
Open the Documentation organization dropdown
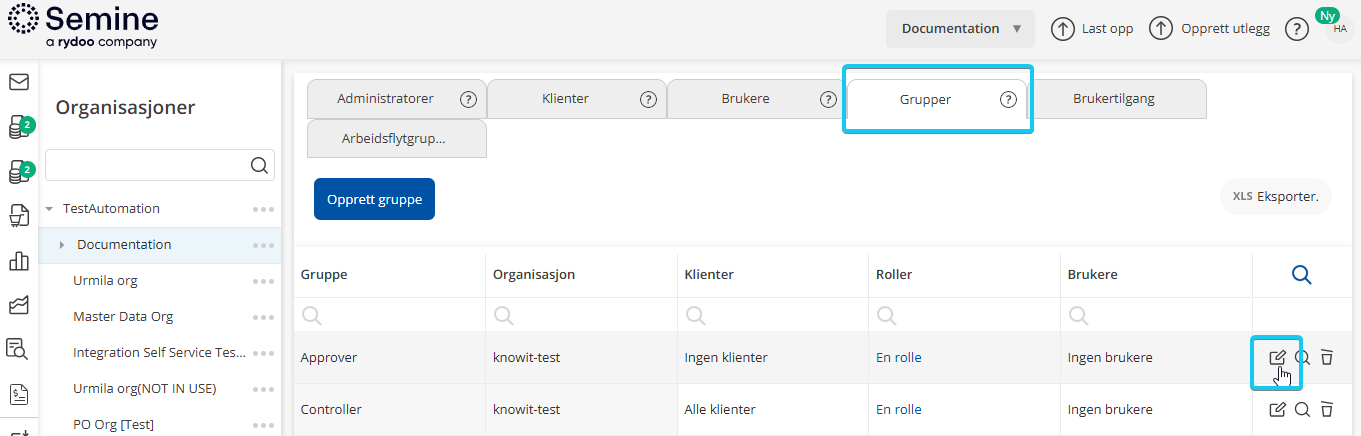960,29
